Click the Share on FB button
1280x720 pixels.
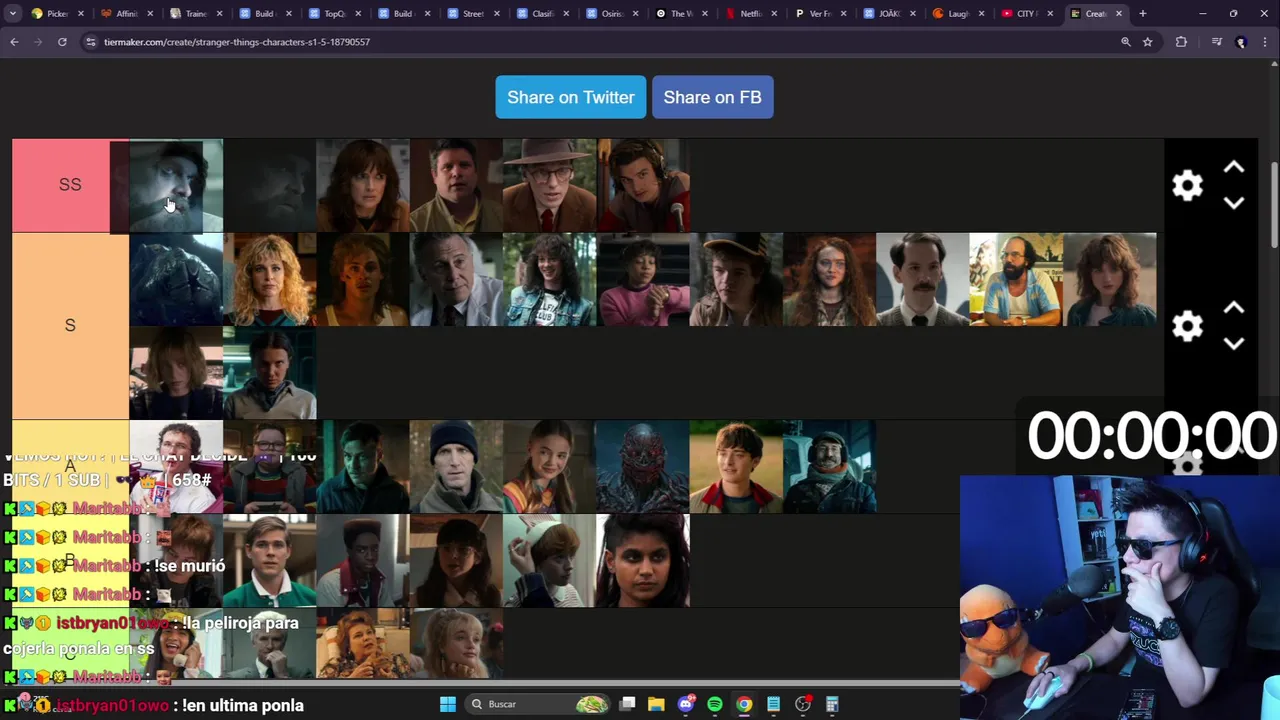(x=712, y=97)
